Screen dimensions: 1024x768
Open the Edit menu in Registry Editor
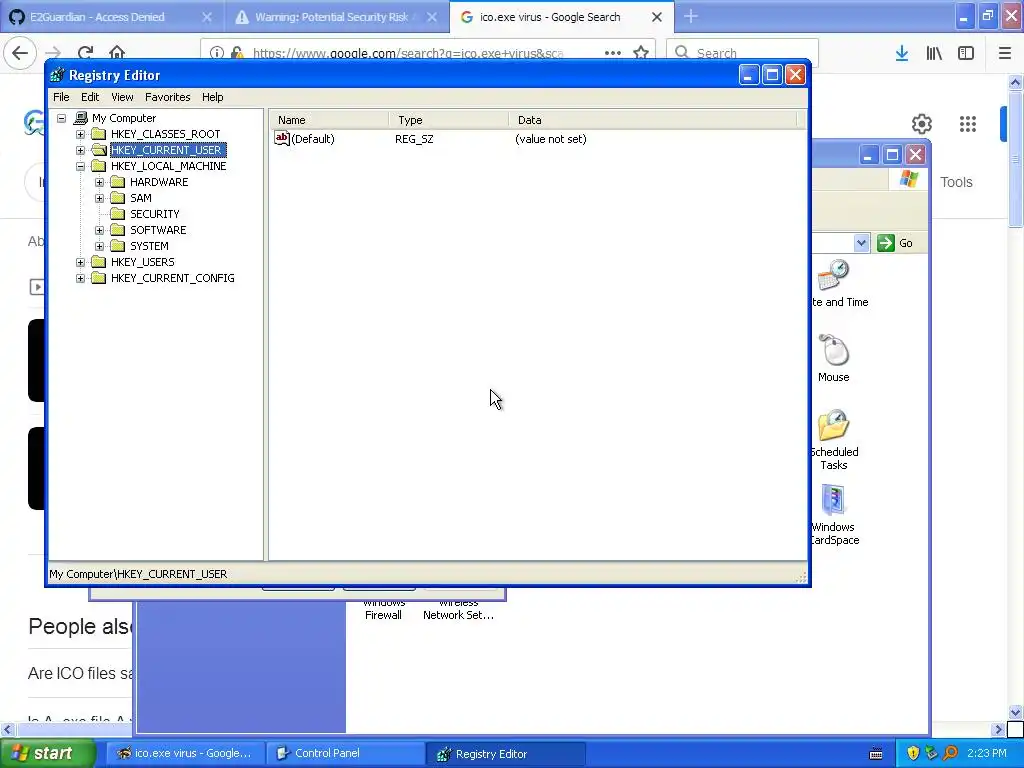click(90, 97)
